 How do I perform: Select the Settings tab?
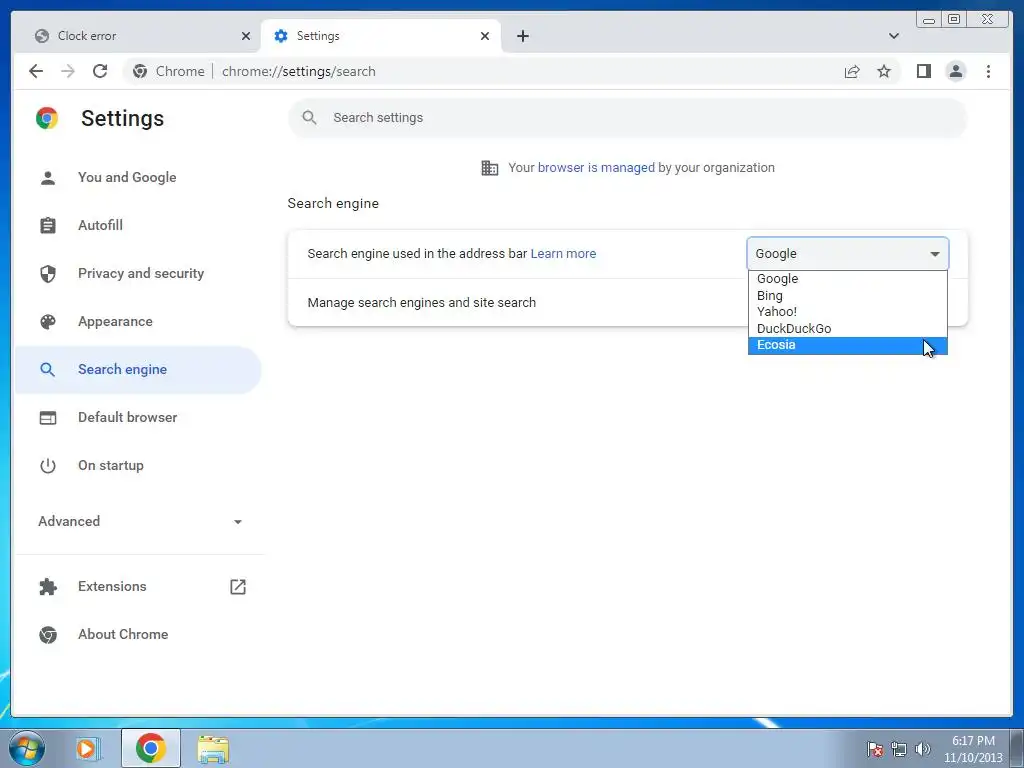(381, 36)
